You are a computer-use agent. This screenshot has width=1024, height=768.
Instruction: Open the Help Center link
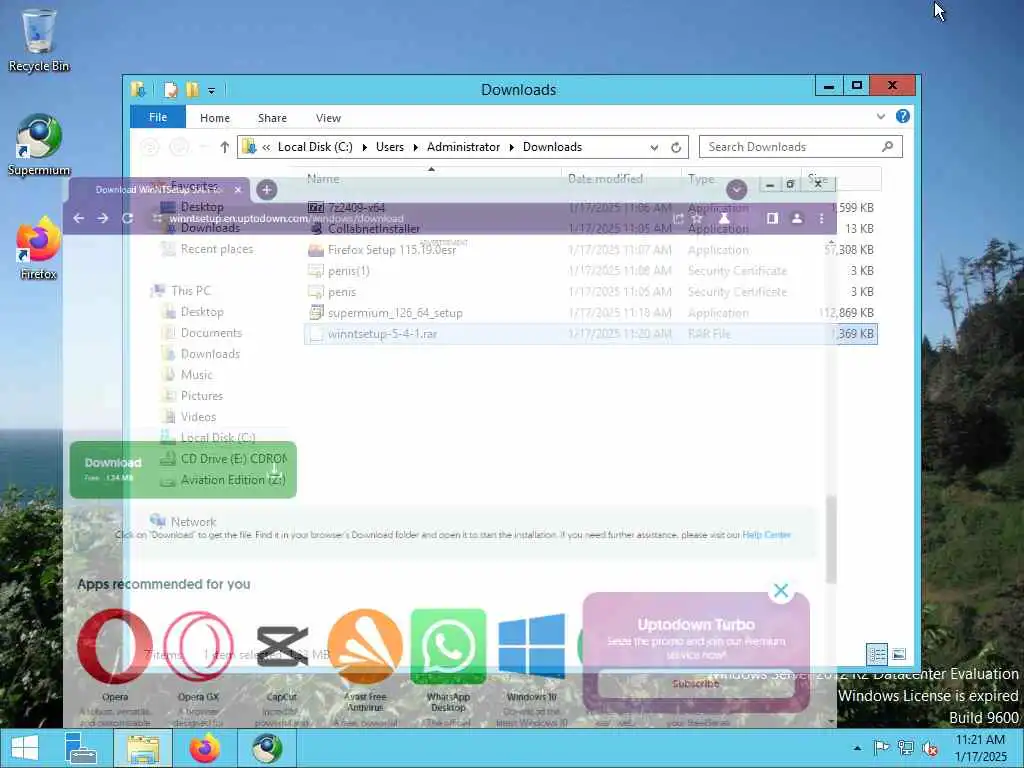click(766, 535)
